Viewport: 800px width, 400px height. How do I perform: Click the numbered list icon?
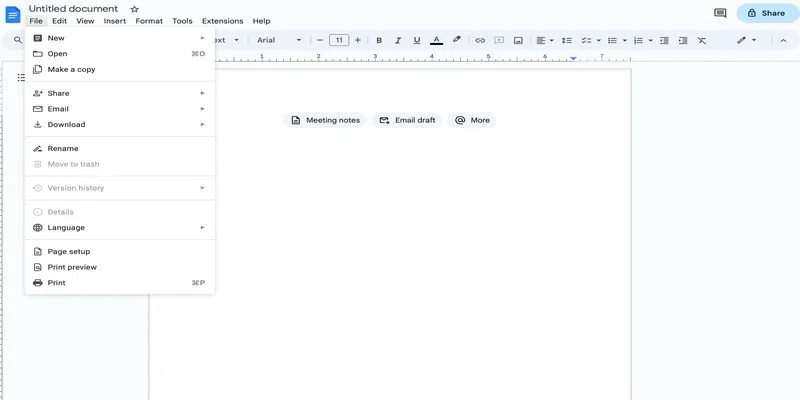(x=638, y=40)
